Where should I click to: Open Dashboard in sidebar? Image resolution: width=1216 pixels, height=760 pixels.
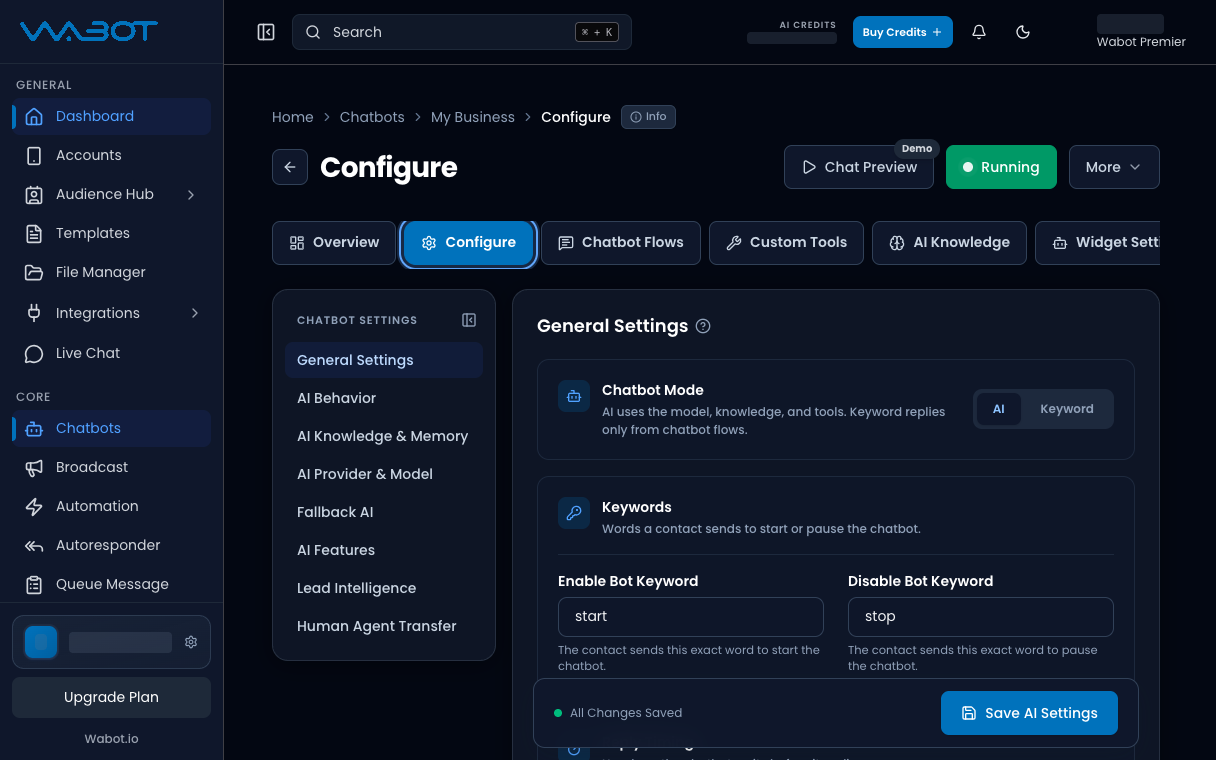111,116
